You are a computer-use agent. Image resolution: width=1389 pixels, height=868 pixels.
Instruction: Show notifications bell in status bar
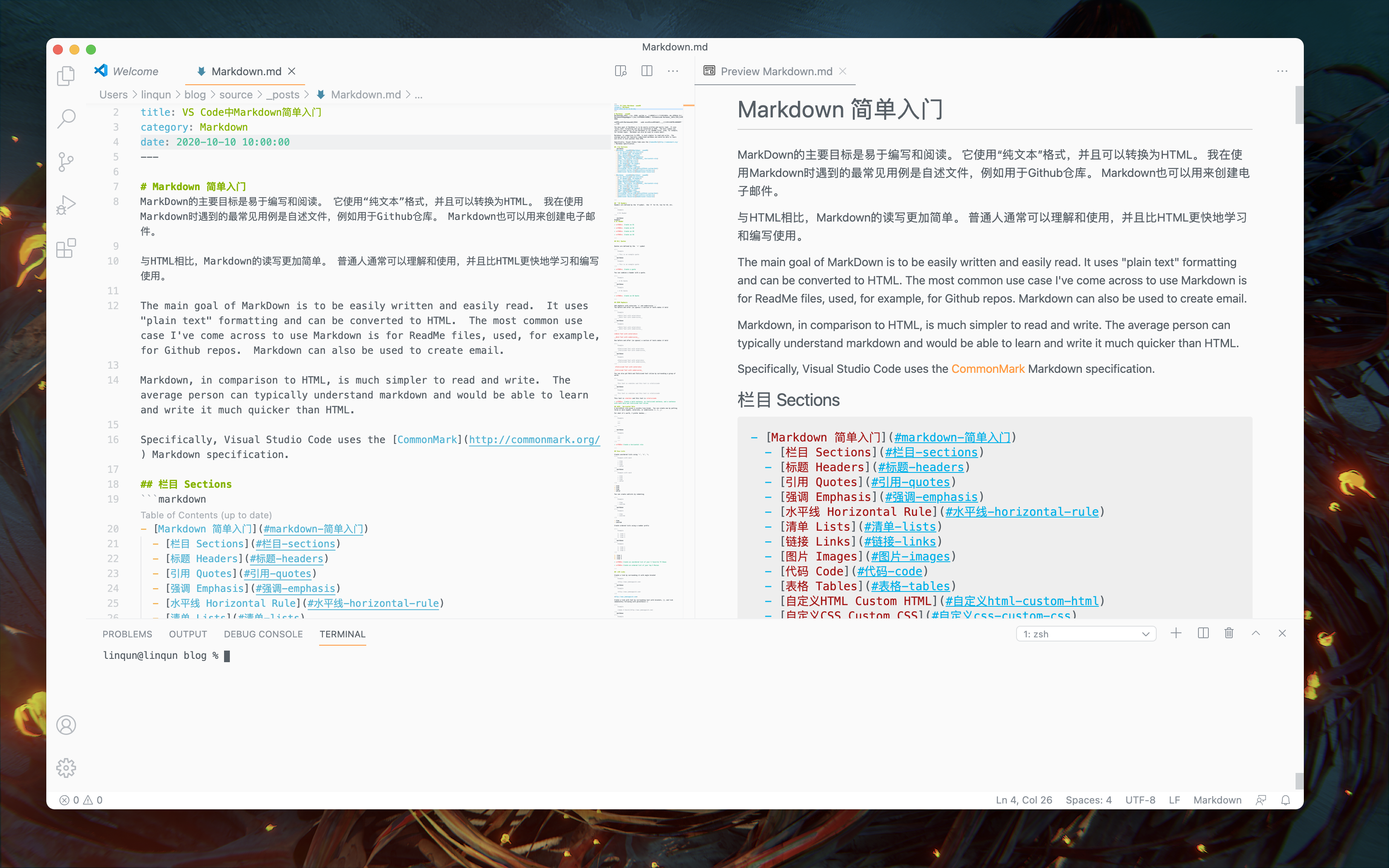point(1286,800)
